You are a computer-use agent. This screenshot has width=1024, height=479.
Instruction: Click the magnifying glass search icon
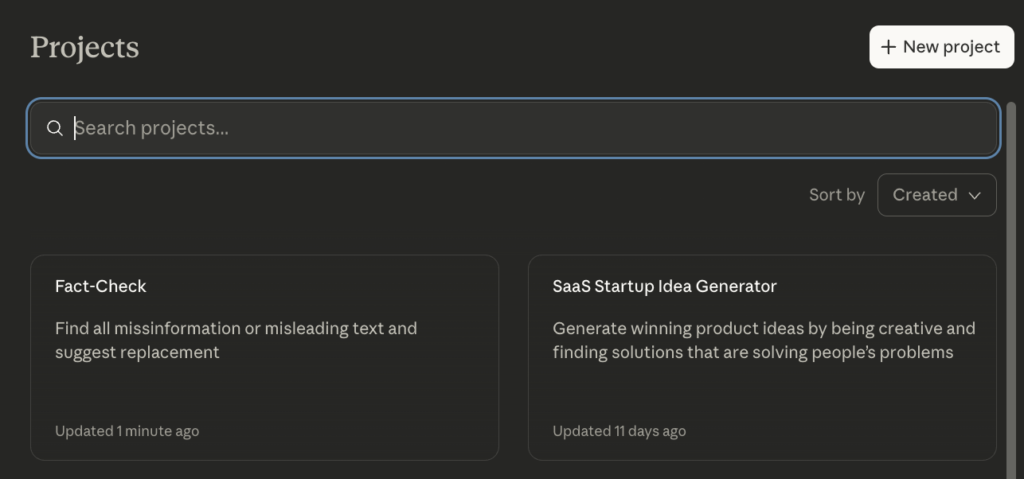55,128
